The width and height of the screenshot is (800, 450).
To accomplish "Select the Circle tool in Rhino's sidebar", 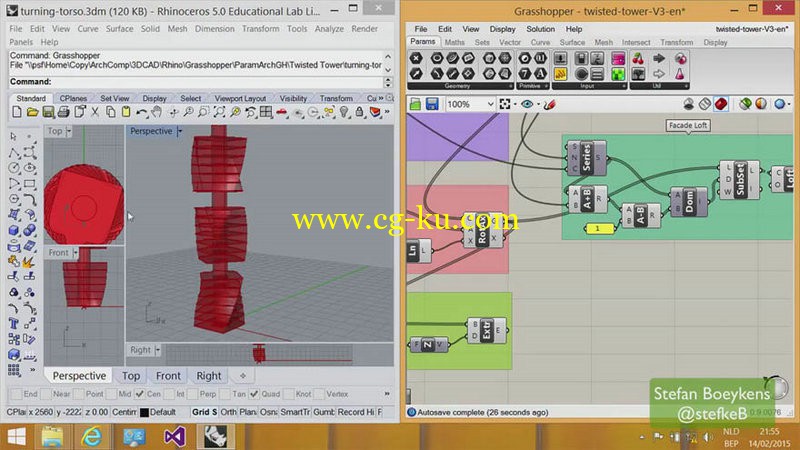I will point(14,168).
